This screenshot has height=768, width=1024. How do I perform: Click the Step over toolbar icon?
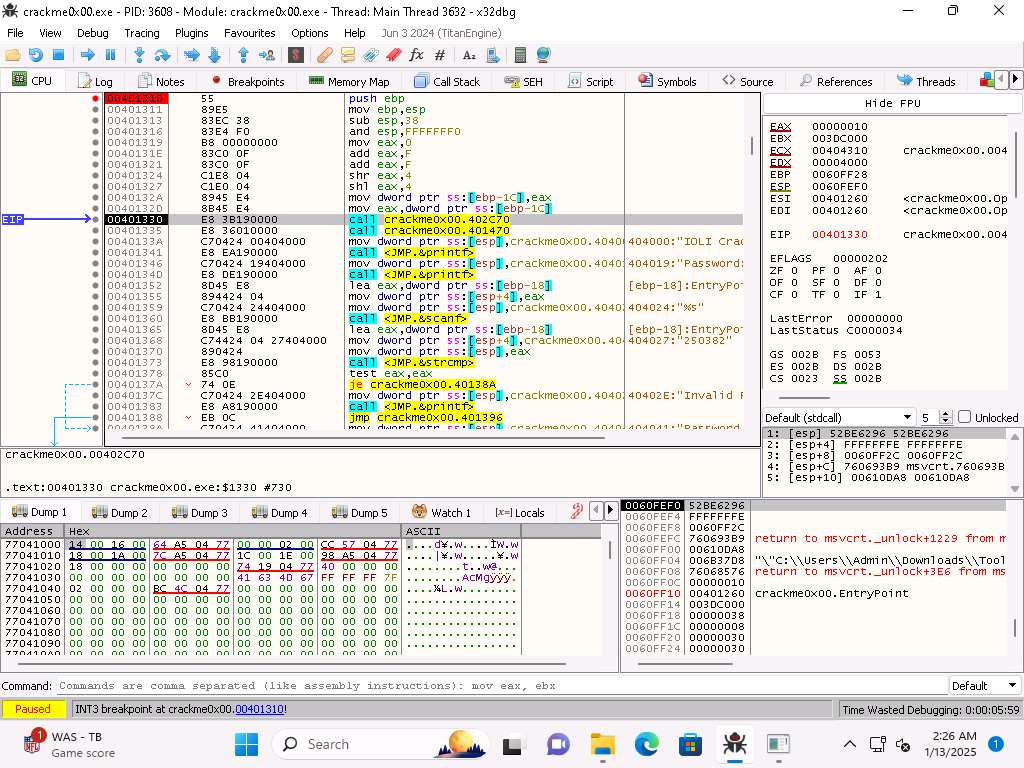pos(162,55)
